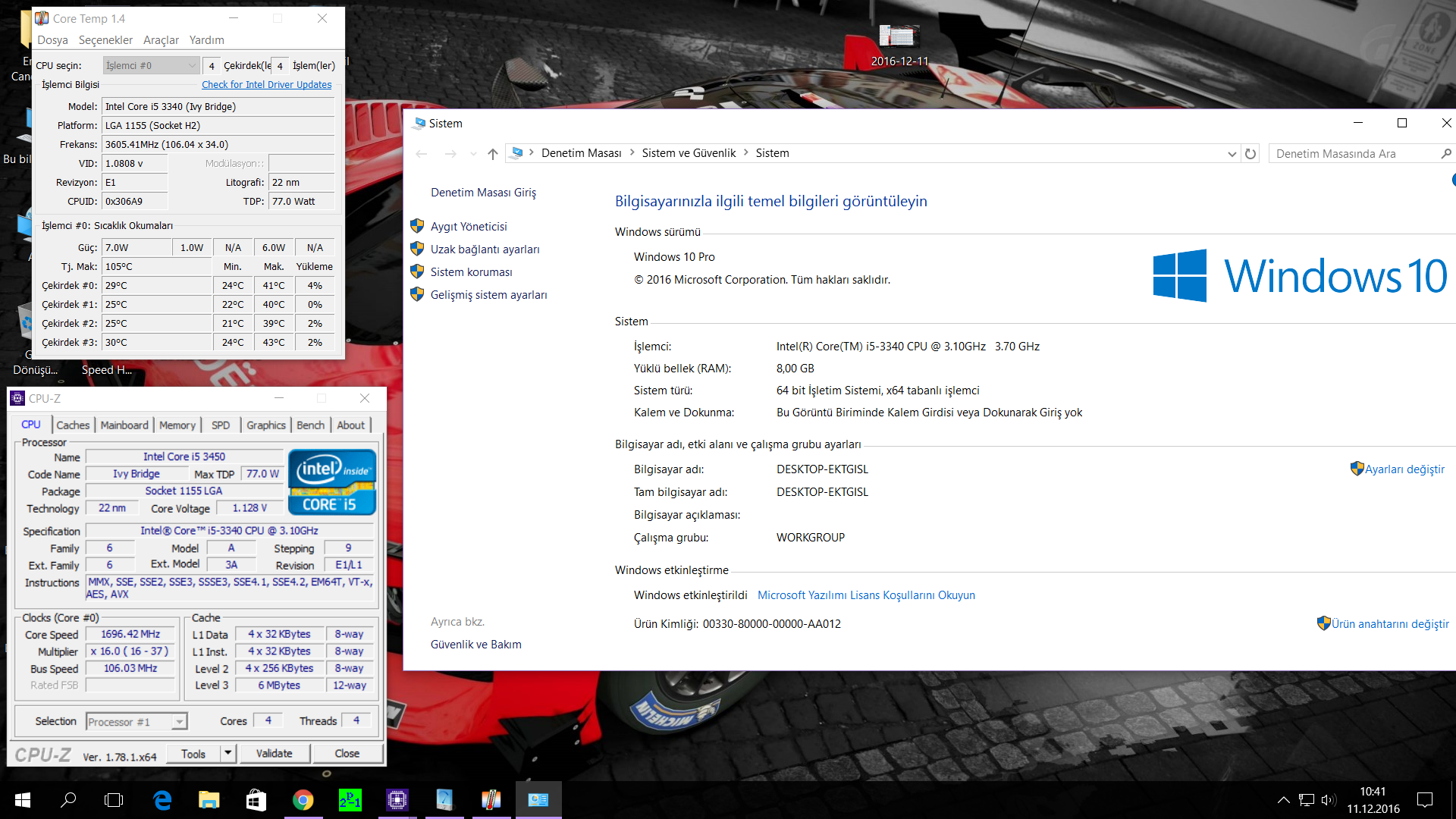This screenshot has height=819, width=1456.
Task: Switch to Mainboard tab in CPU-Z
Action: point(124,425)
